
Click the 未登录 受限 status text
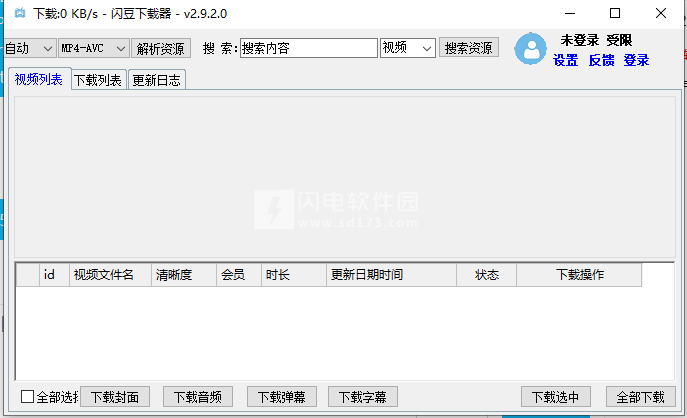[x=596, y=40]
